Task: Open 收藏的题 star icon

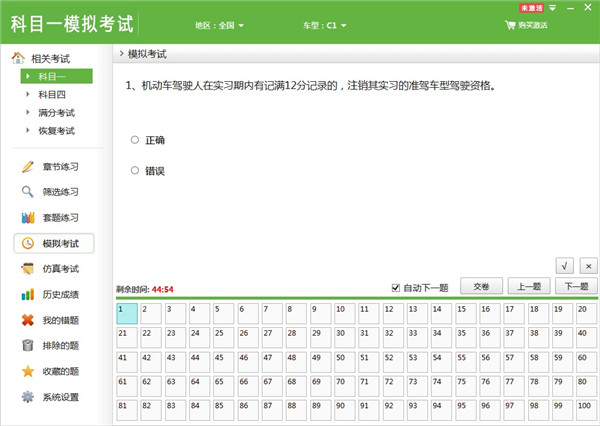Action: coord(28,372)
